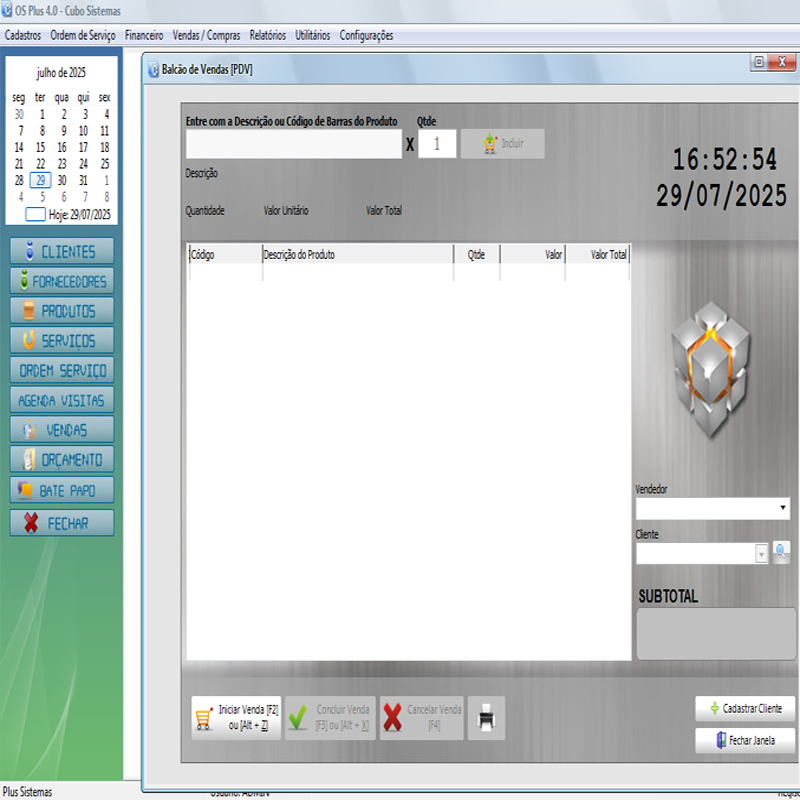The image size is (800, 800).
Task: Open Produtos from the sidebar
Action: point(62,311)
